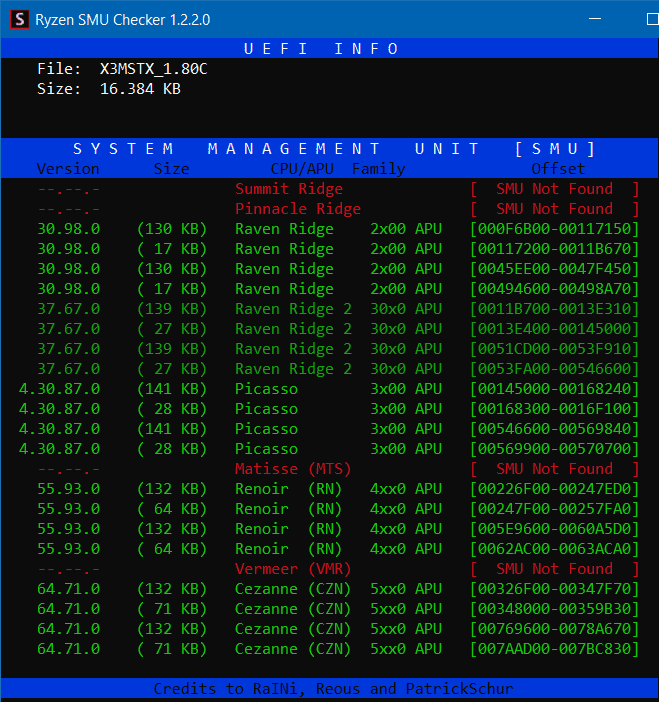Maximize the Ryzen SMU Checker window
Image resolution: width=659 pixels, height=702 pixels.
coord(652,19)
